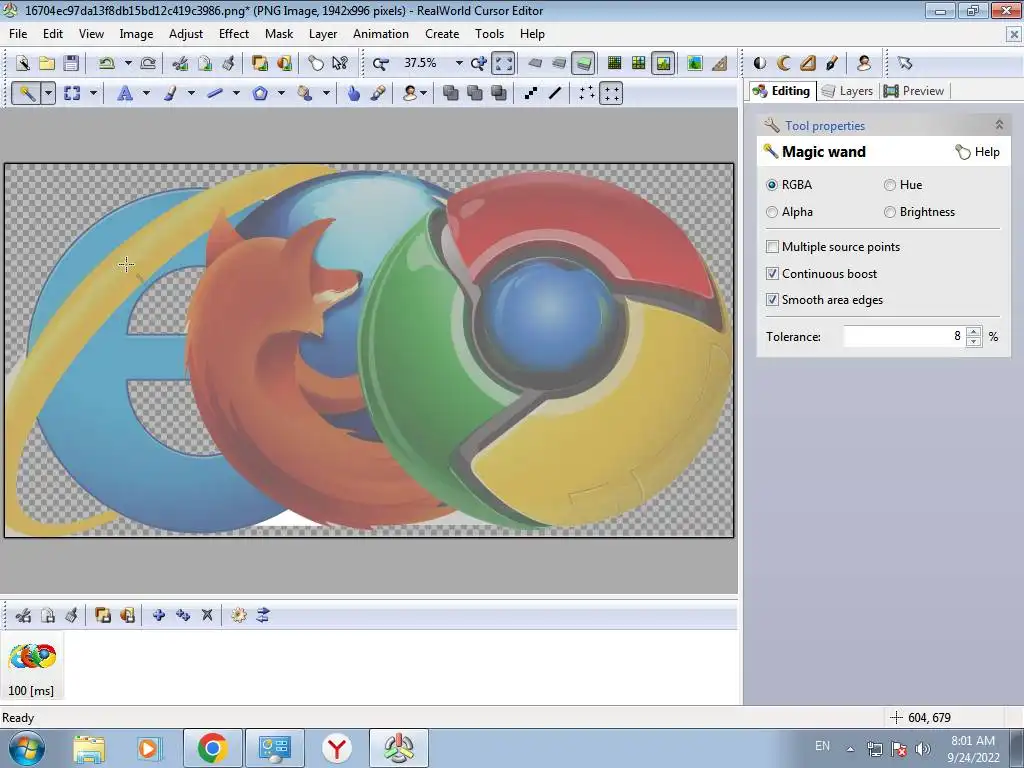This screenshot has height=768, width=1024.
Task: Expand the Line tool dropdown arrow
Action: click(236, 93)
